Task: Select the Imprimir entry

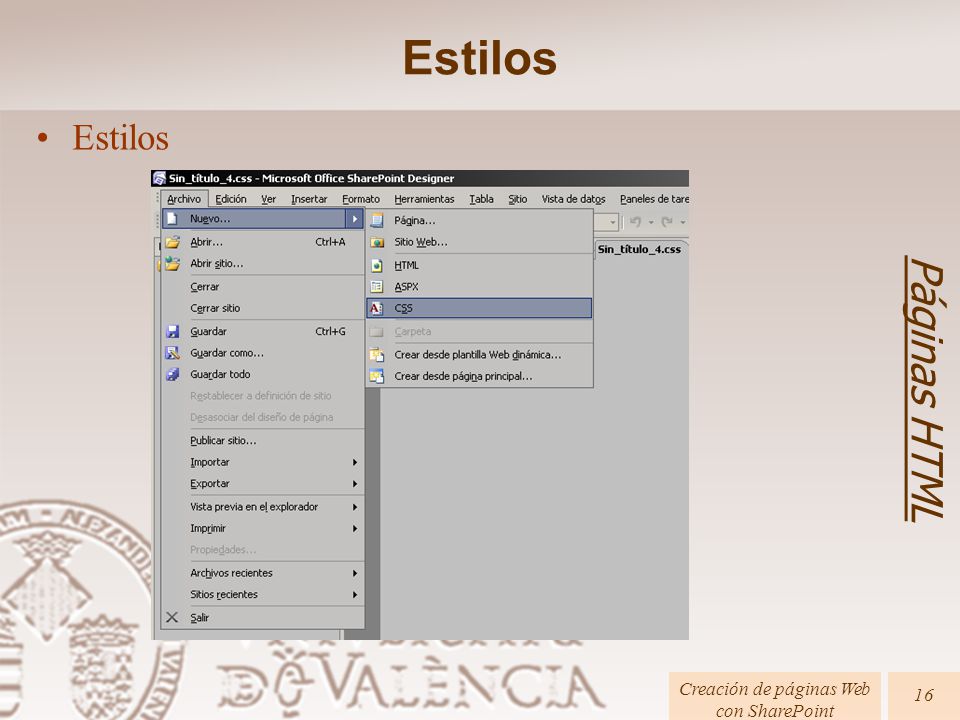Action: pos(263,528)
